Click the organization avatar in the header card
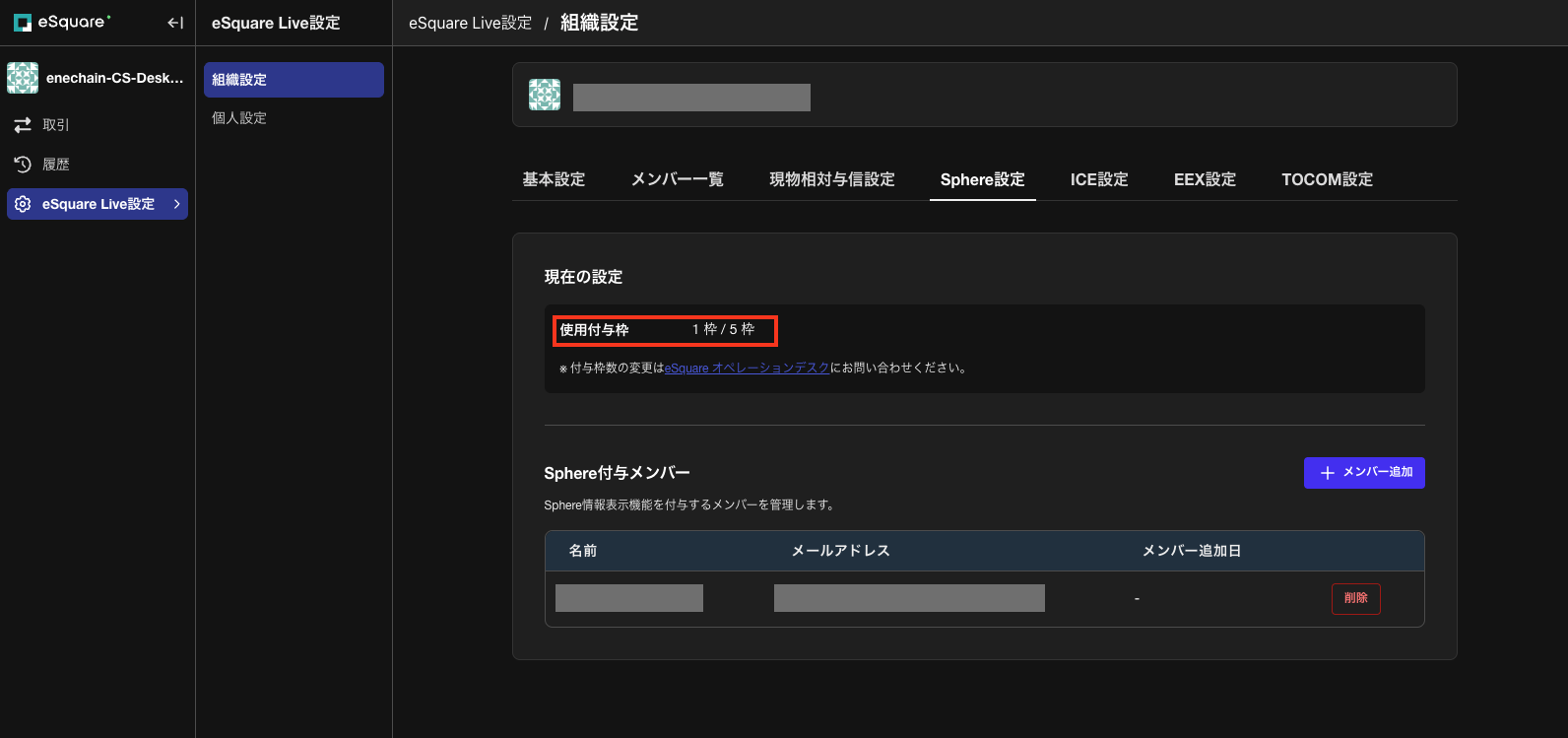Screen dimensions: 1568x738 click(x=545, y=95)
